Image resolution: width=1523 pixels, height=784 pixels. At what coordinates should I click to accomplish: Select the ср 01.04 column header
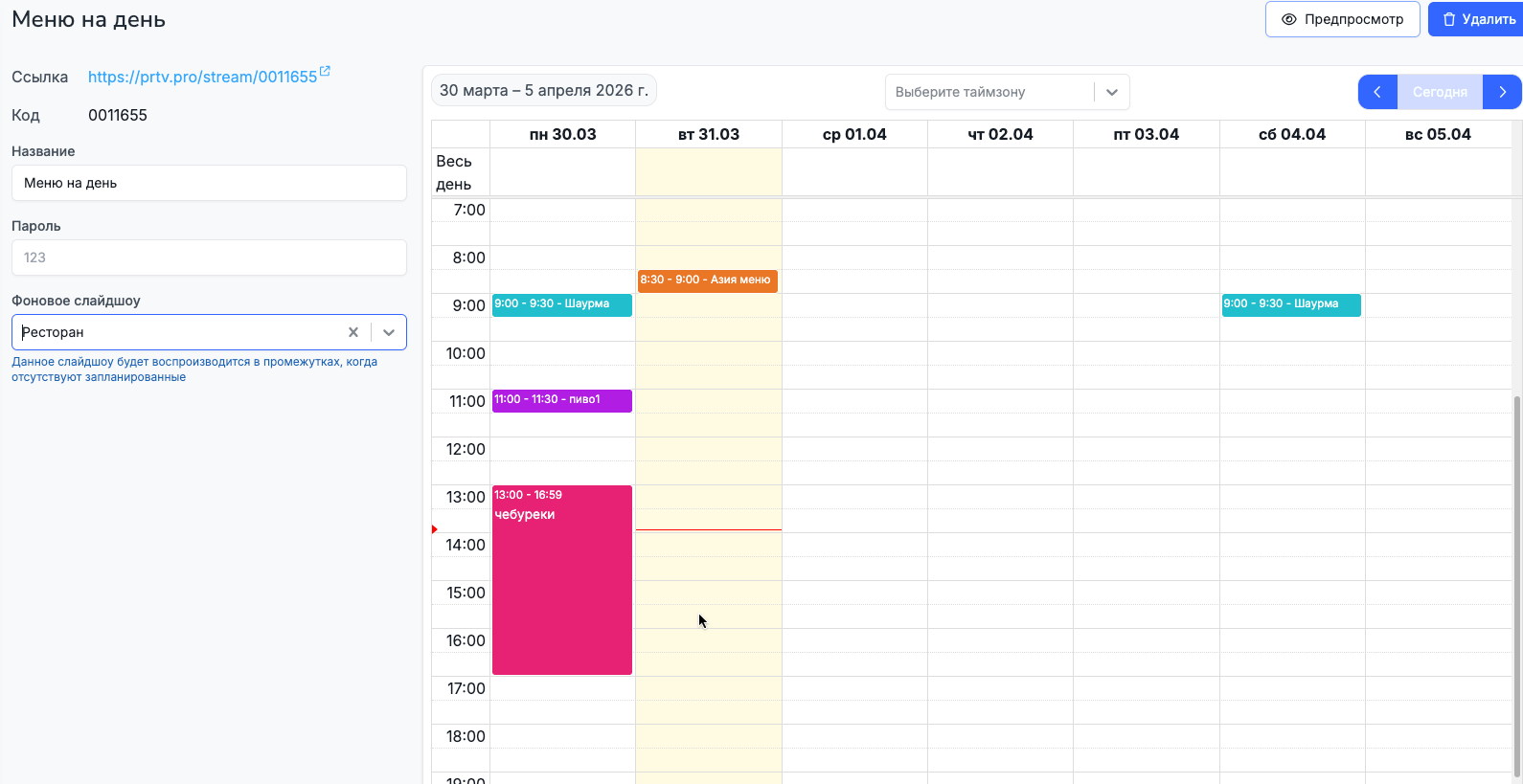[854, 135]
